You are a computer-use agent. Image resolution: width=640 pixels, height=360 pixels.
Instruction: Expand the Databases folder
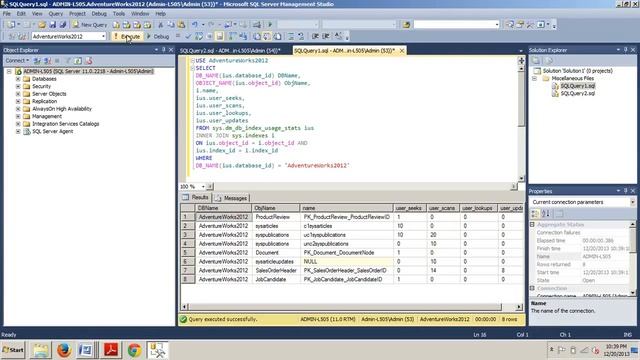point(18,79)
